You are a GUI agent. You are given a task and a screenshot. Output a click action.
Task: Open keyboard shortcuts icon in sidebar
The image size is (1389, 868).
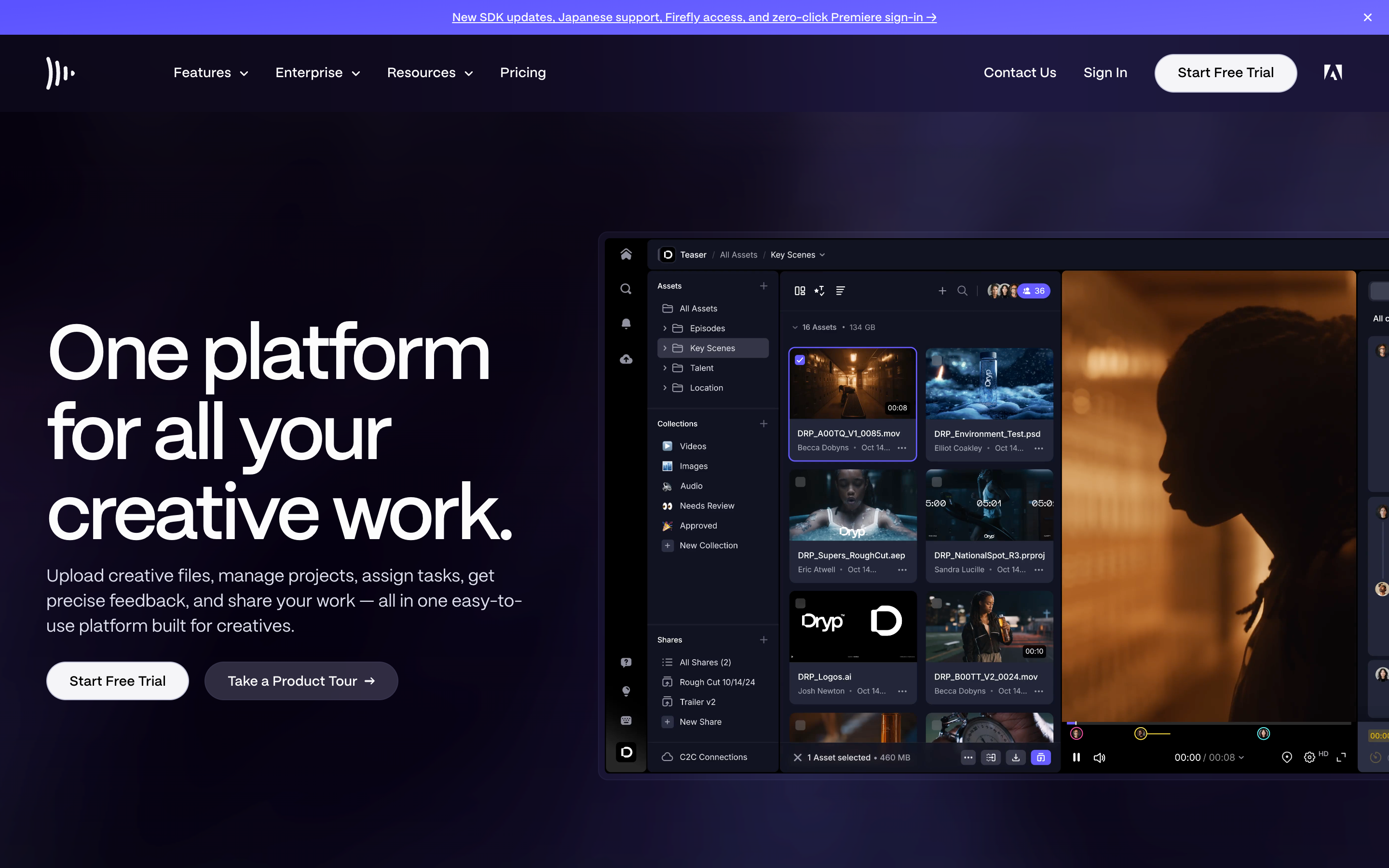pyautogui.click(x=626, y=720)
